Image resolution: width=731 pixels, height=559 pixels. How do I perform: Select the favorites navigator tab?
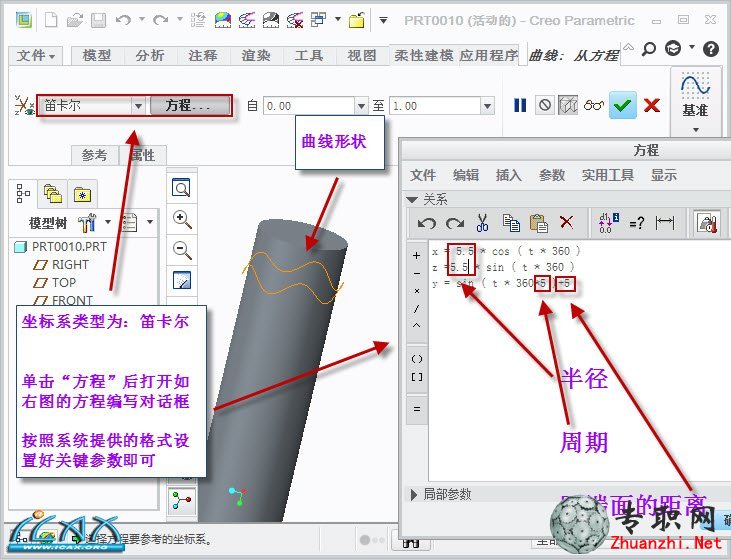pos(83,193)
